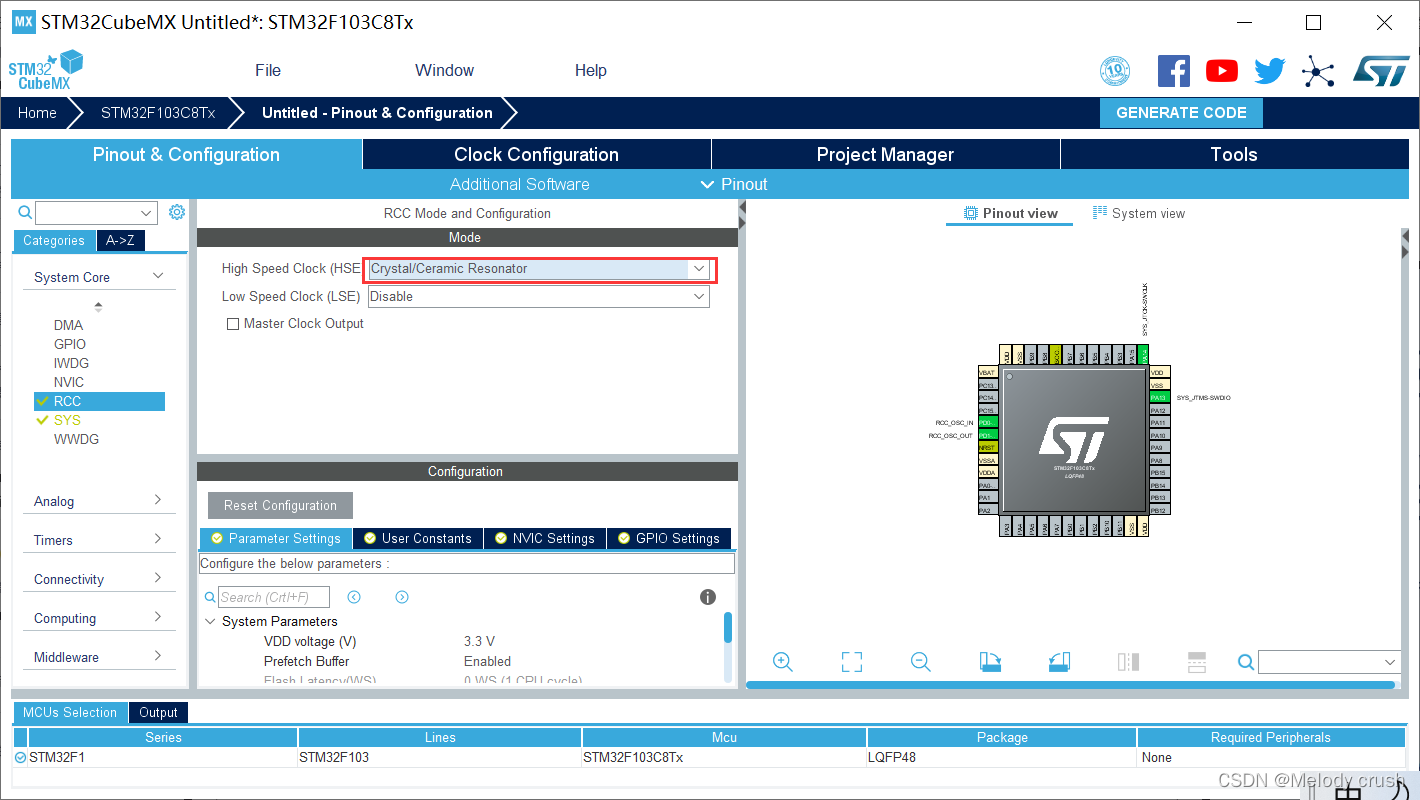Viewport: 1420px width, 800px height.
Task: Toggle the horizontal split view icon
Action: click(1197, 662)
